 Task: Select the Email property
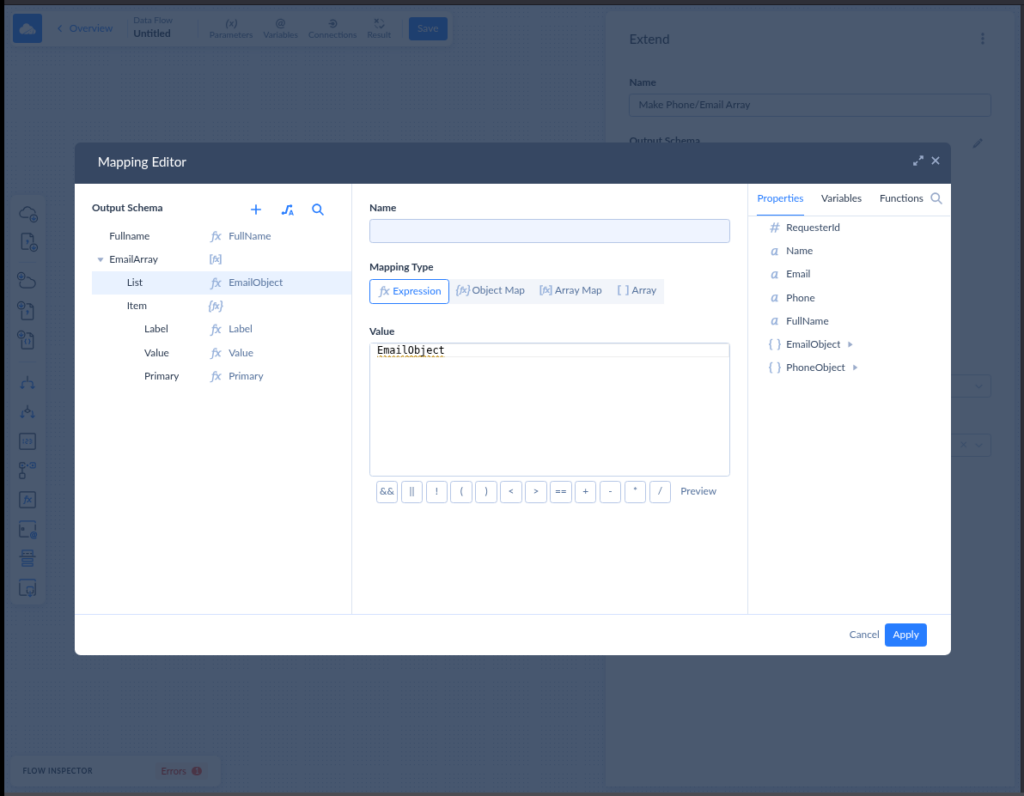(797, 274)
